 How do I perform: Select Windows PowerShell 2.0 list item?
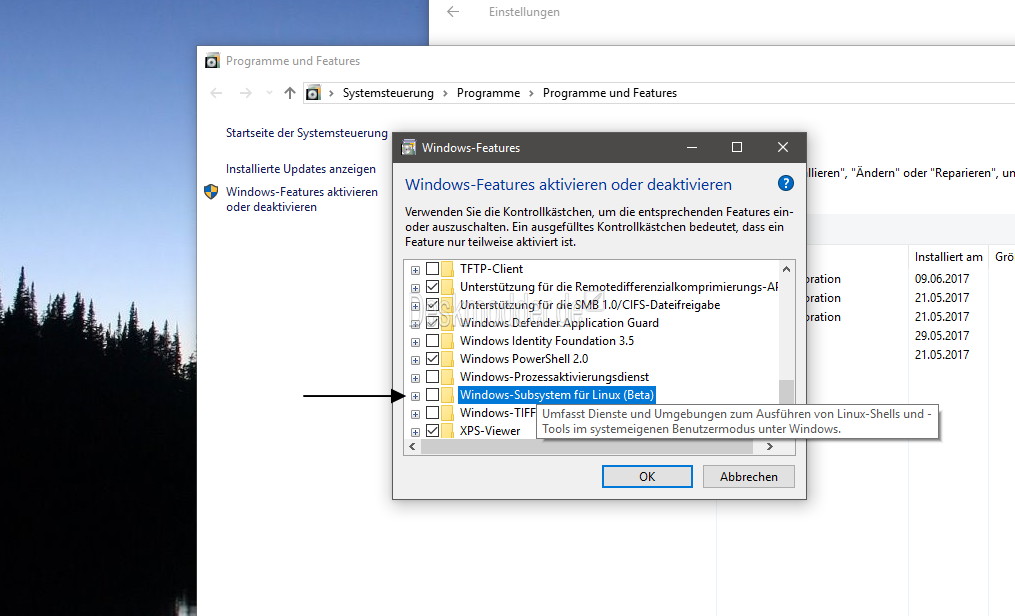coord(524,358)
